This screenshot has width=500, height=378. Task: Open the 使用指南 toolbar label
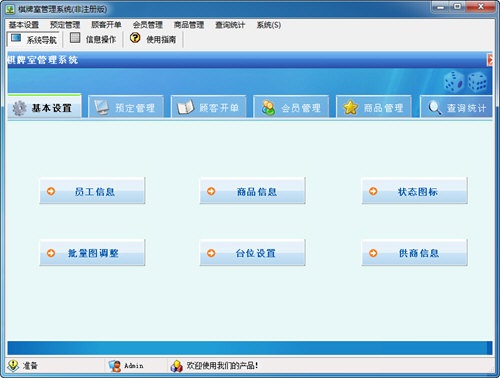(161, 40)
